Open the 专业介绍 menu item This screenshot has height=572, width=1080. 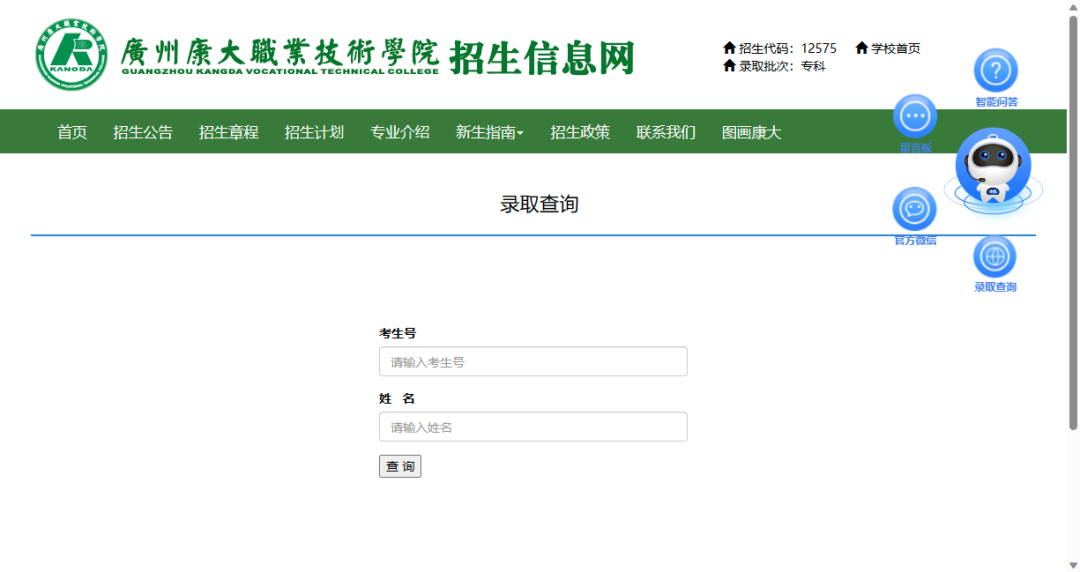click(x=399, y=132)
